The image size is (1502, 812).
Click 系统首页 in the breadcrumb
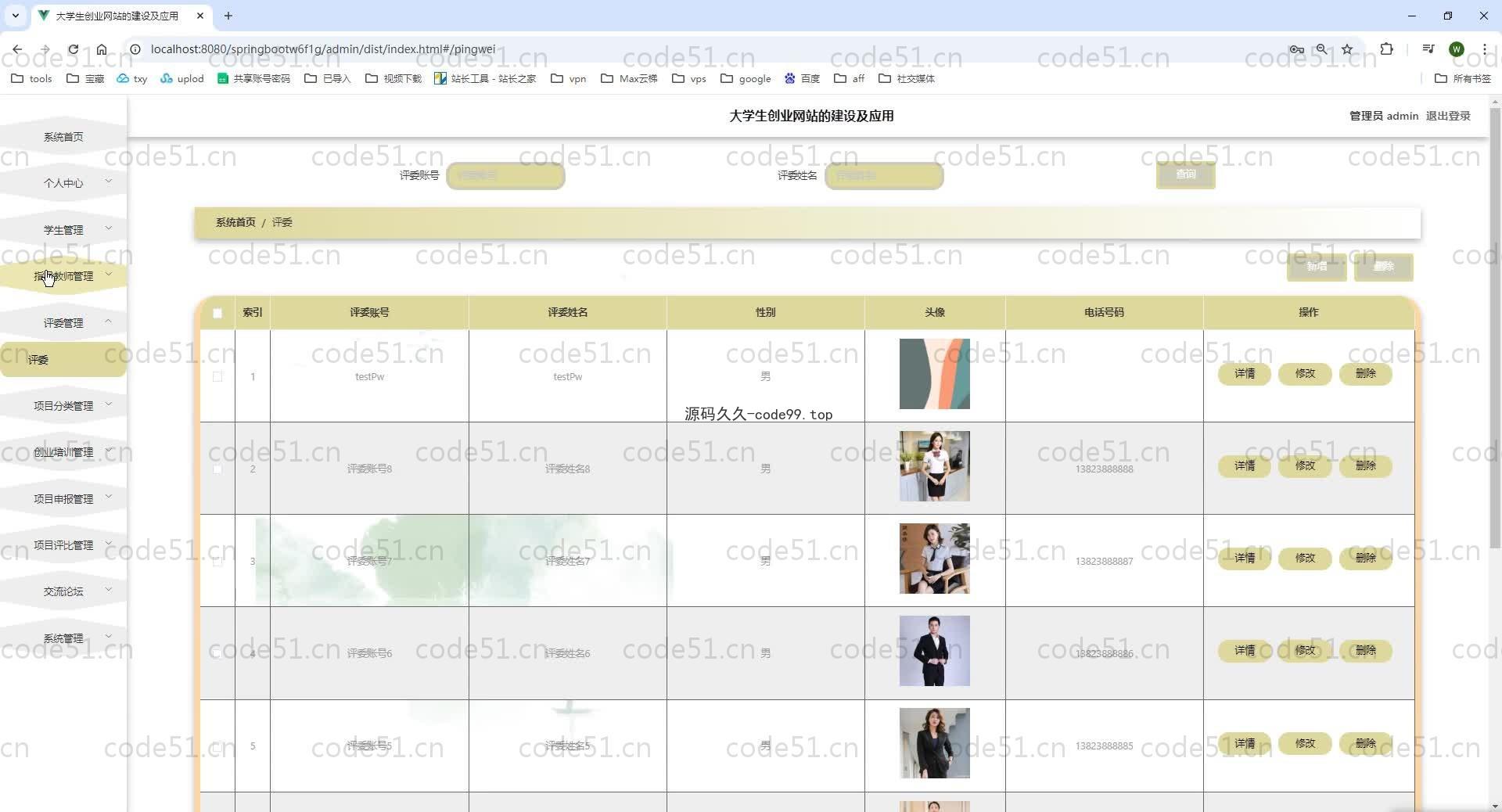coord(235,222)
